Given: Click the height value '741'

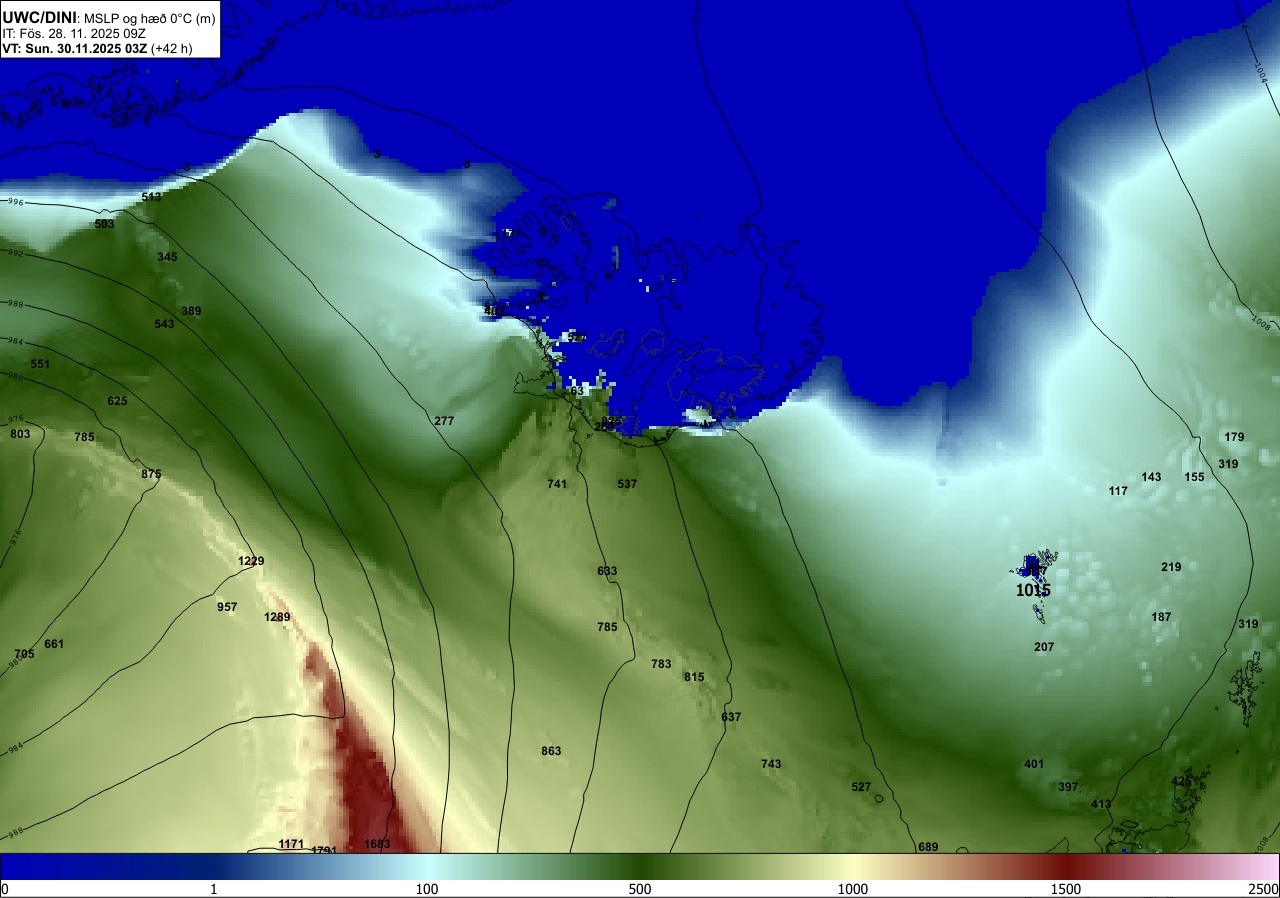Looking at the screenshot, I should [557, 484].
